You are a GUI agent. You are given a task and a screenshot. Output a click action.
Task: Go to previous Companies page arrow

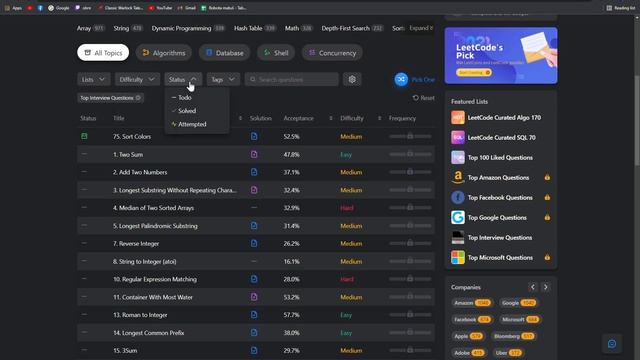click(x=532, y=287)
